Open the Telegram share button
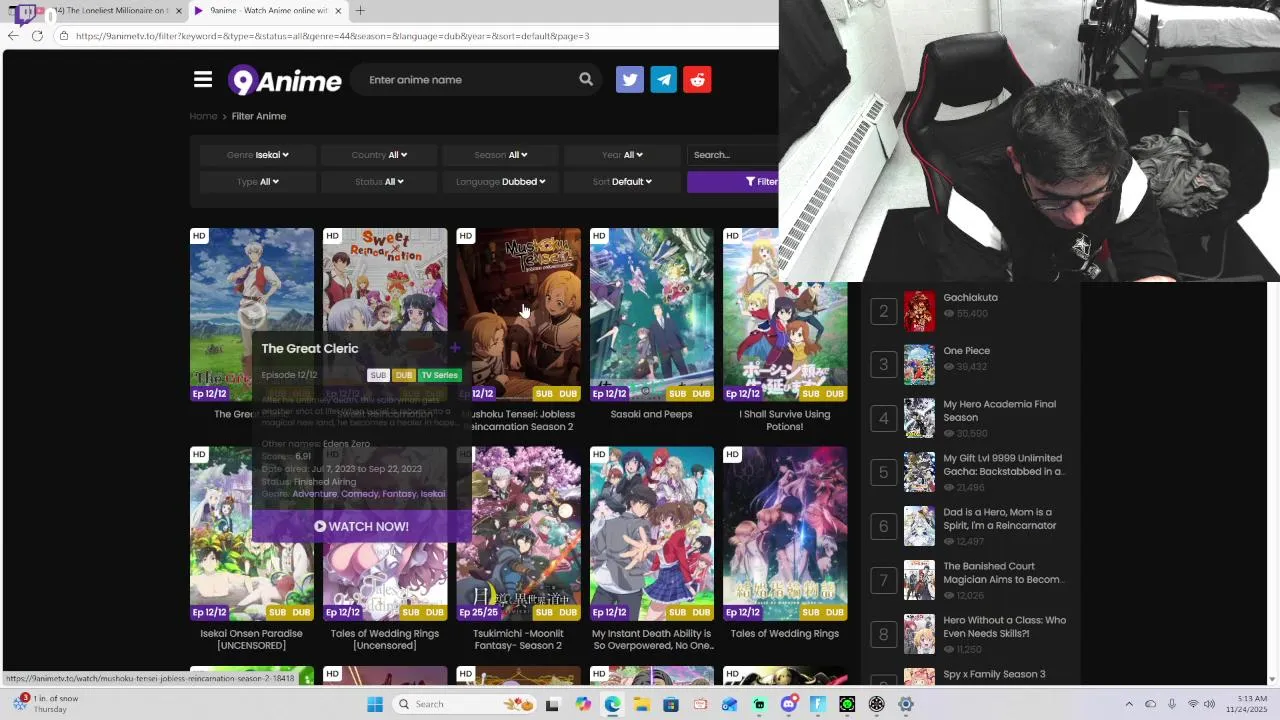The image size is (1280, 720). (664, 80)
